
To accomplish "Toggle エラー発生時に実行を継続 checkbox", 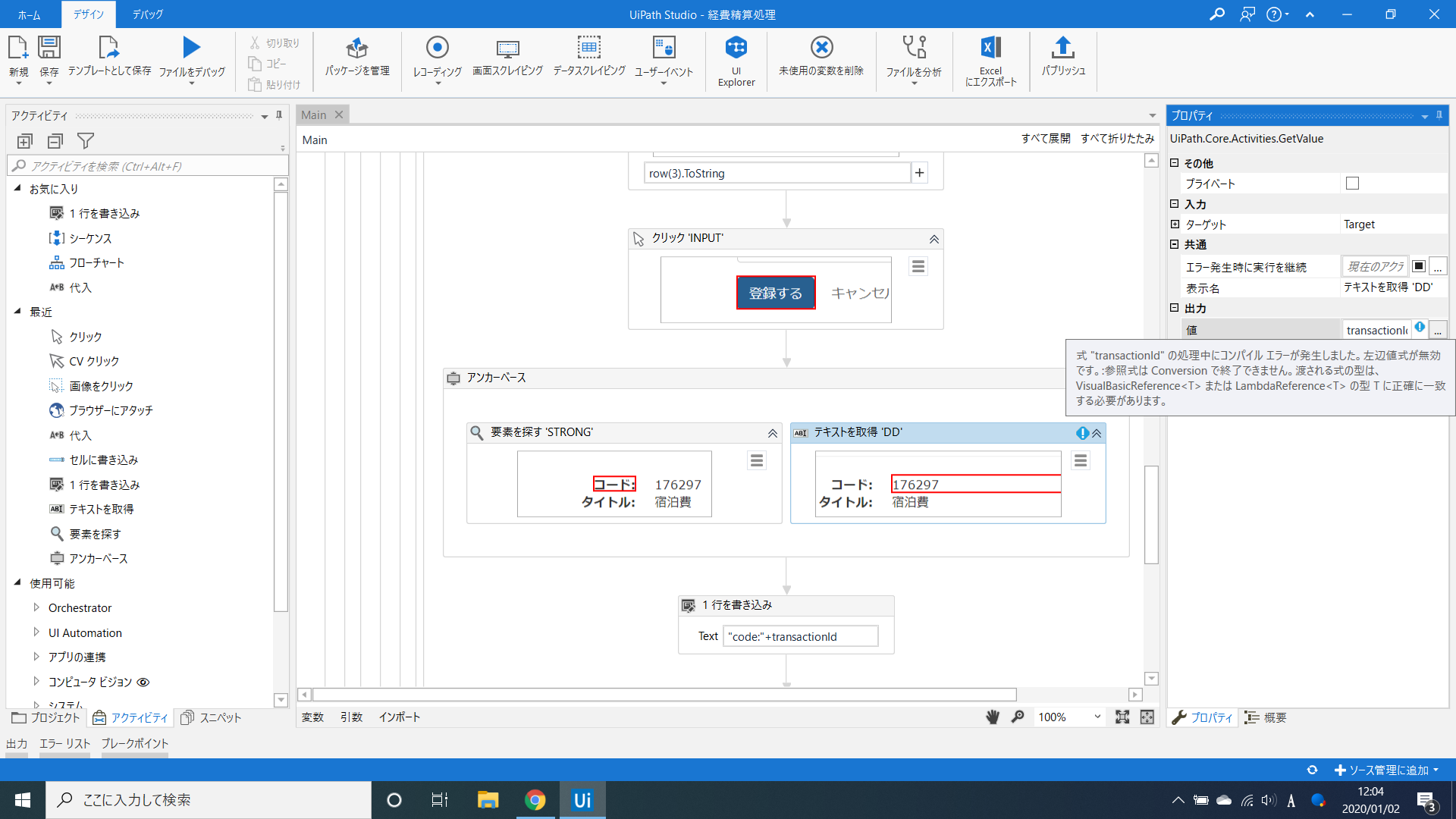I will pos(1419,266).
